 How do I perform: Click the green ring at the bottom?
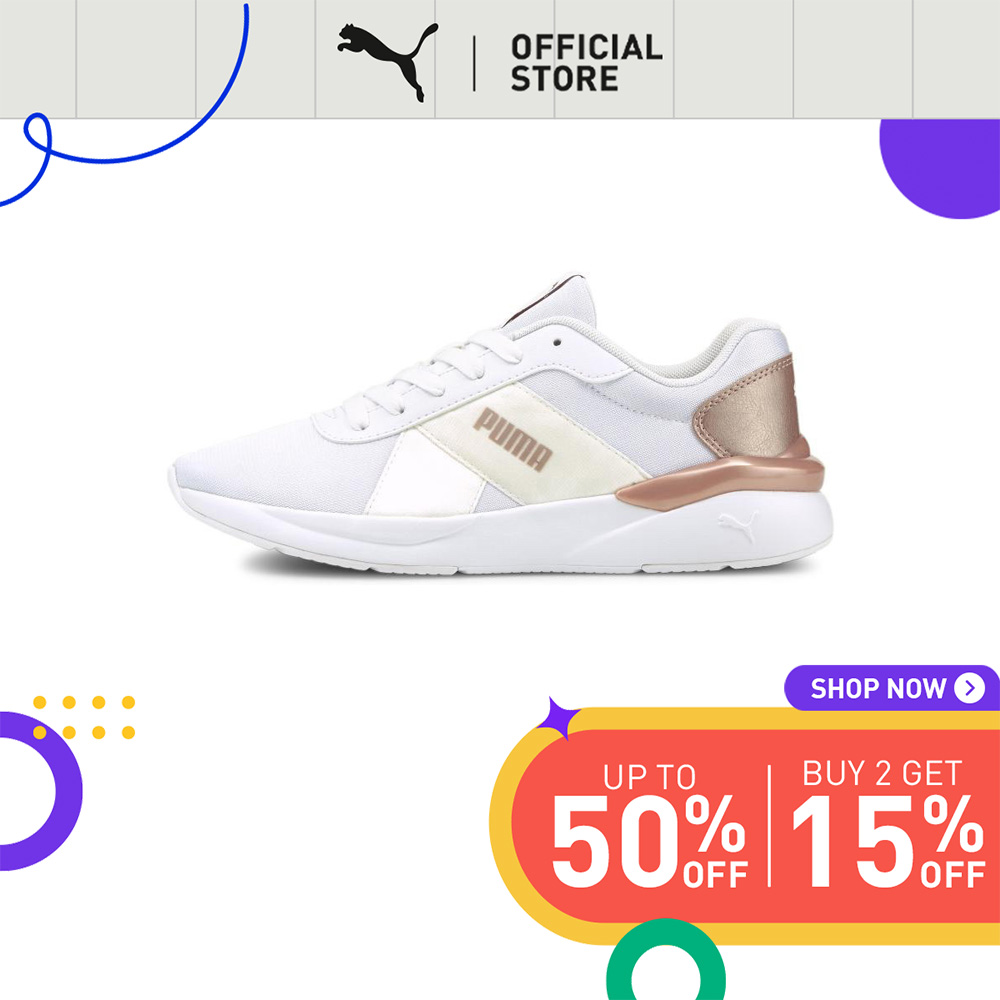point(665,960)
